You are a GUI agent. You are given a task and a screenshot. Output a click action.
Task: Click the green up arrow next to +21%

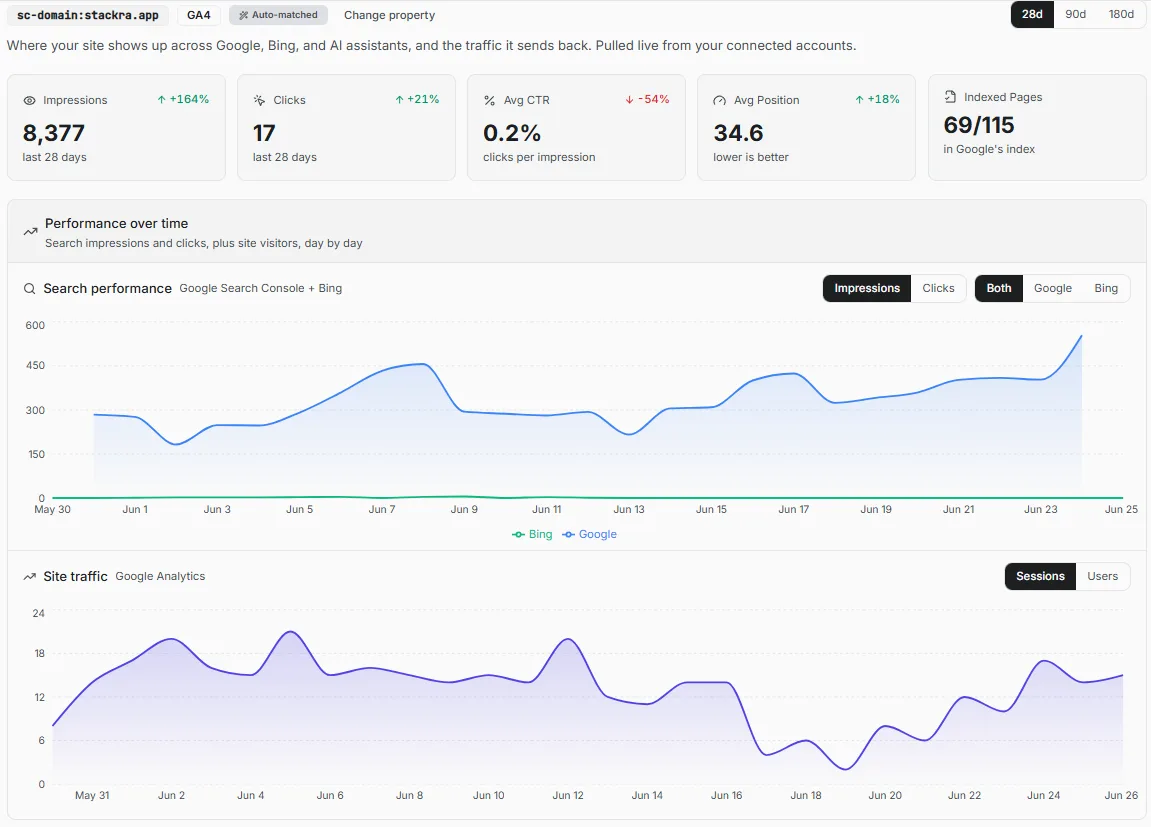pyautogui.click(x=399, y=99)
